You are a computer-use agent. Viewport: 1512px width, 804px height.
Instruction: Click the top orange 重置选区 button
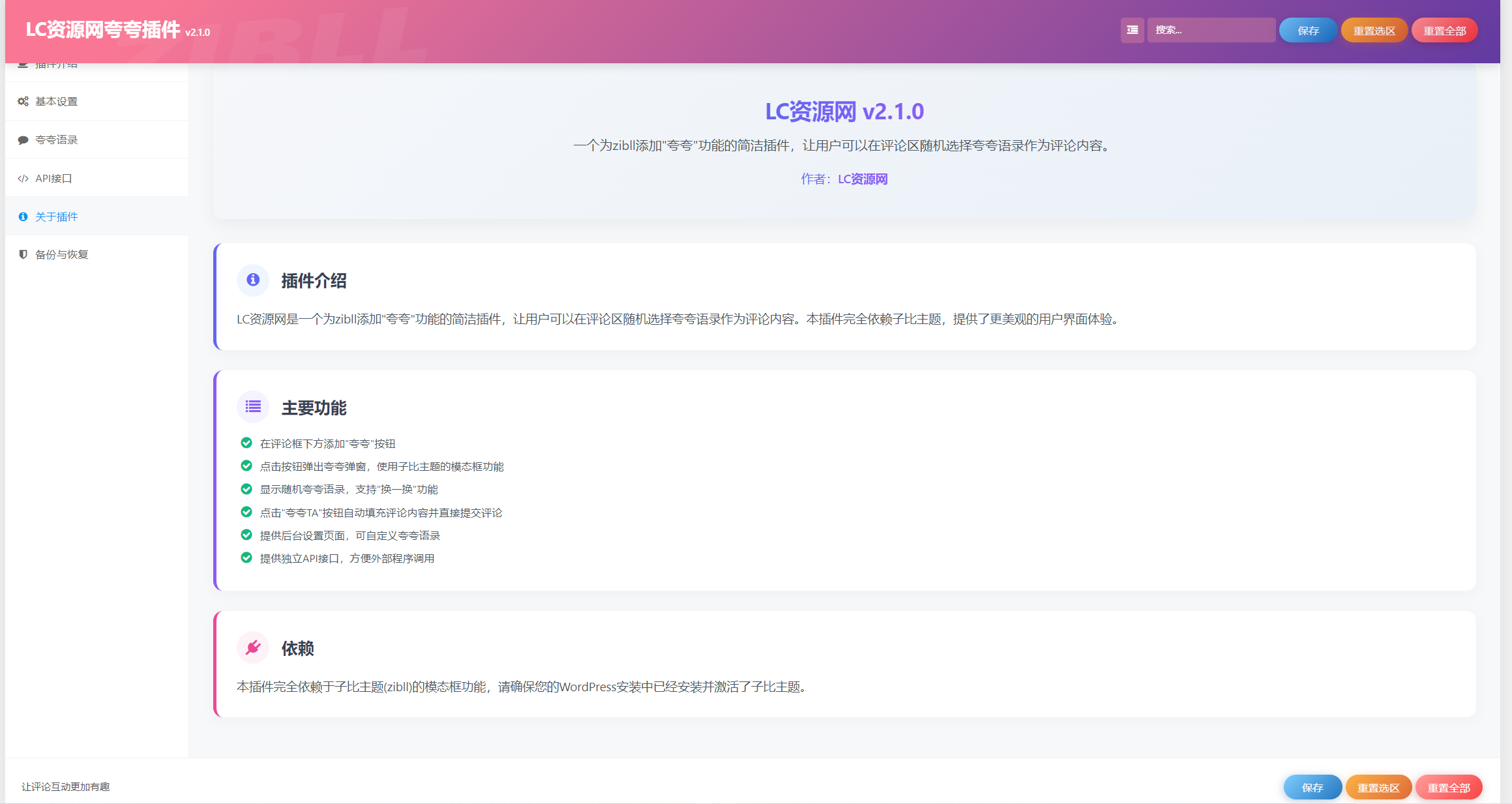(x=1374, y=31)
